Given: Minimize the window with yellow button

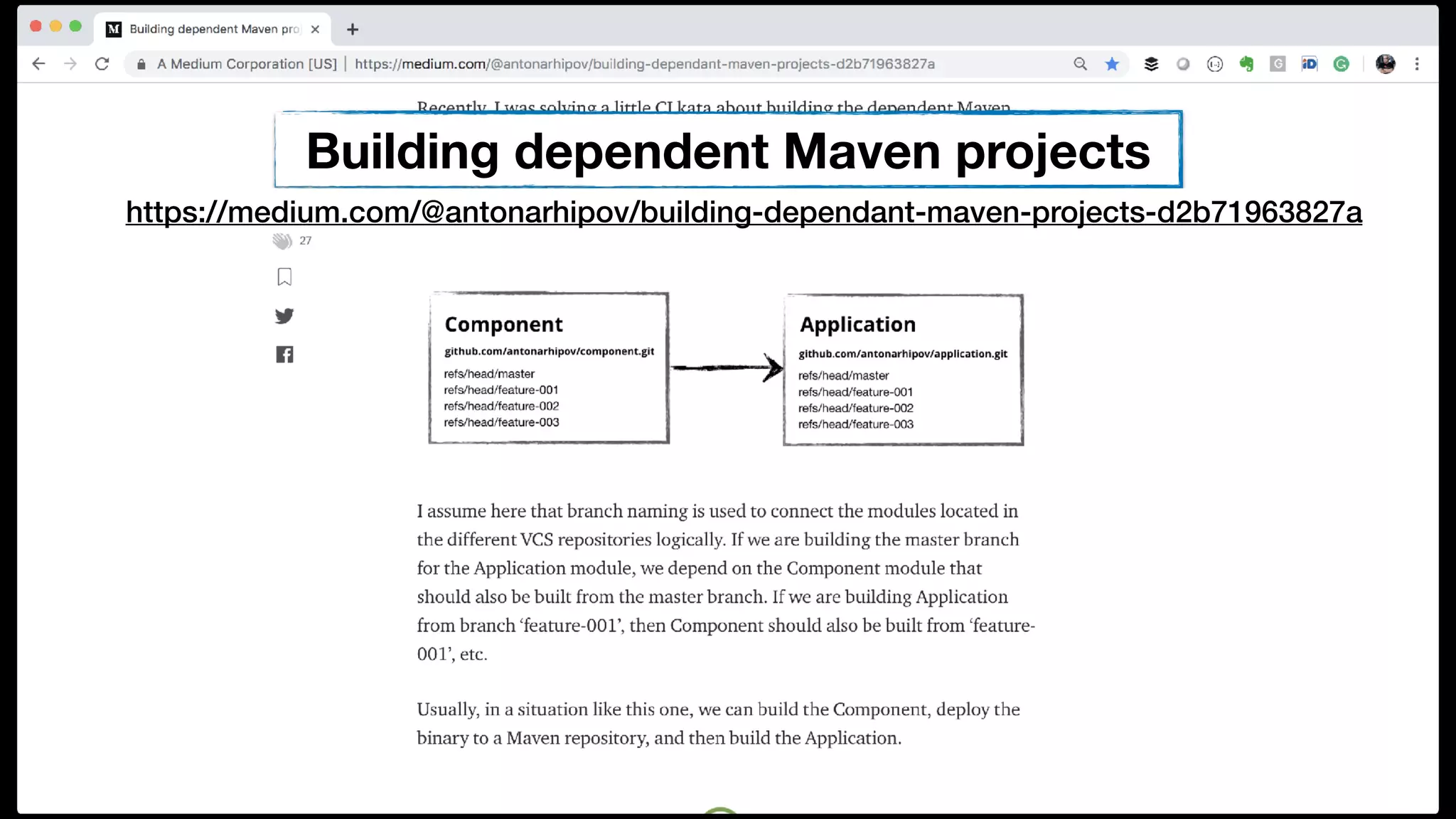Looking at the screenshot, I should pyautogui.click(x=55, y=26).
